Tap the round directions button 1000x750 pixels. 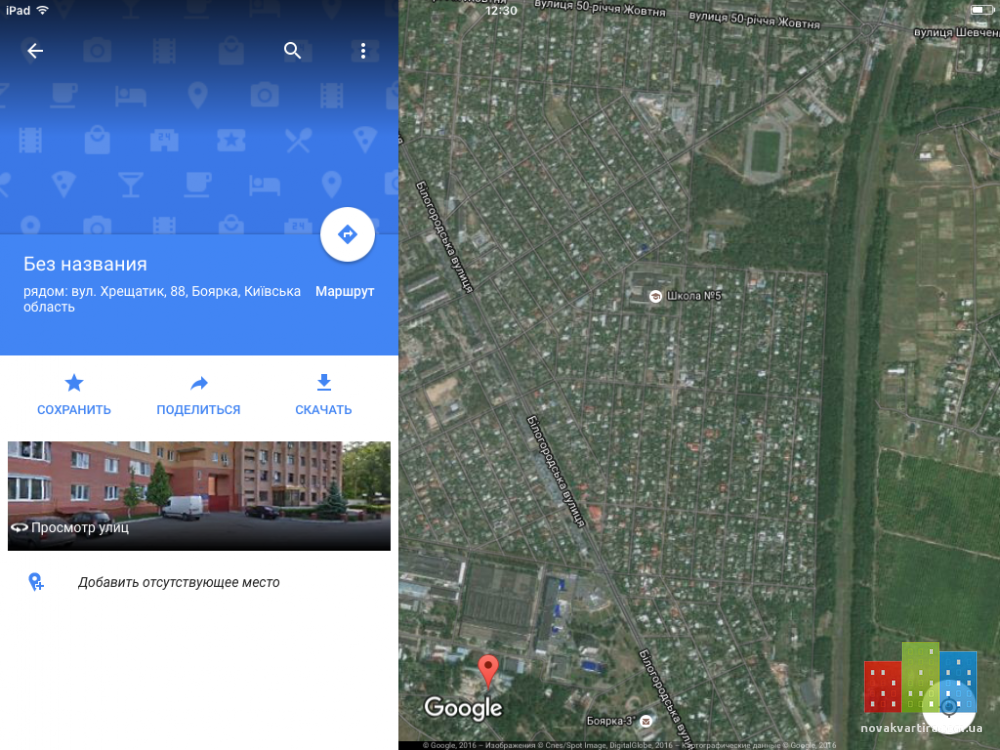point(347,235)
